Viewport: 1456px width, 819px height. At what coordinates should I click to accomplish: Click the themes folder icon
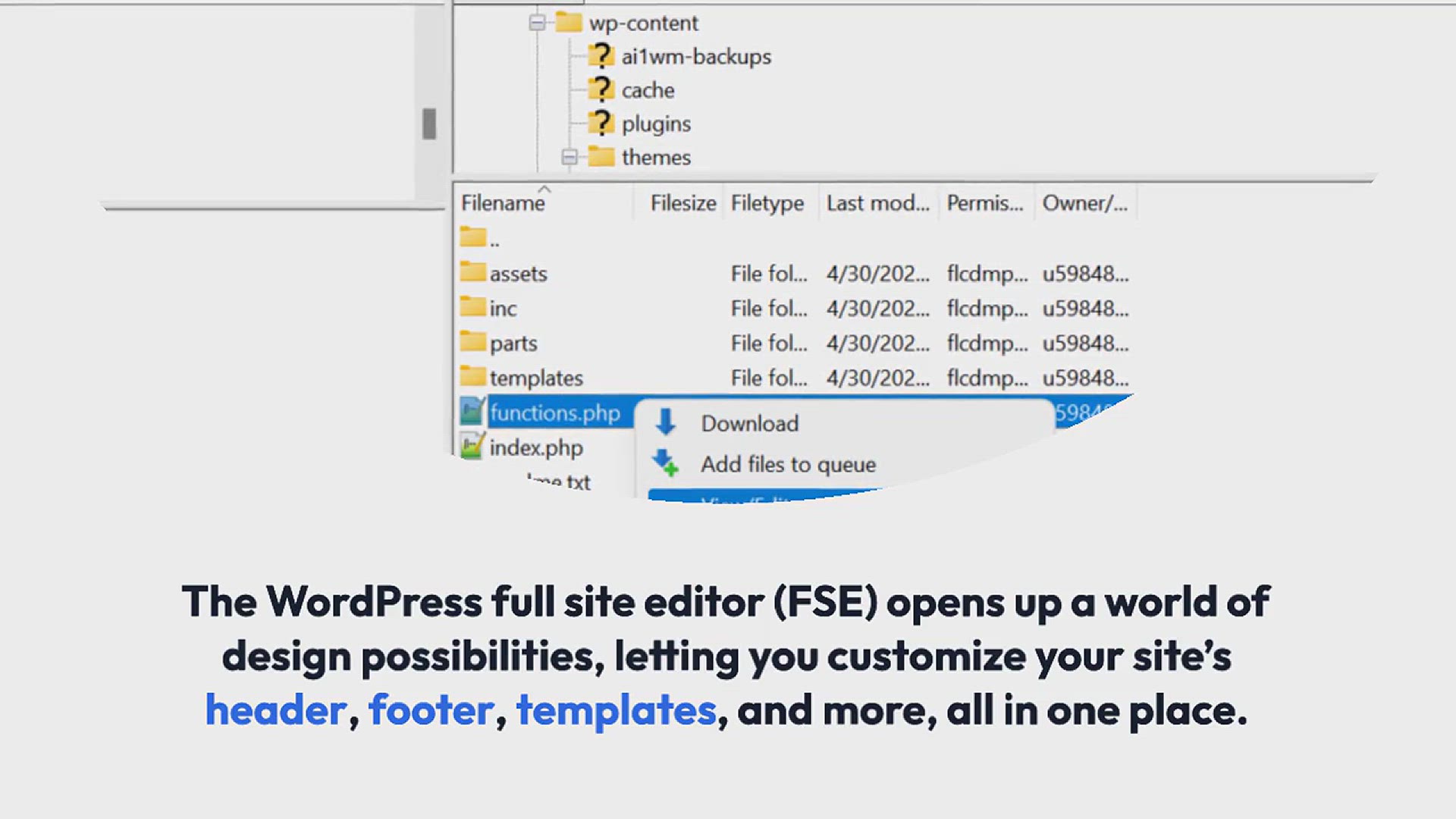tap(601, 156)
